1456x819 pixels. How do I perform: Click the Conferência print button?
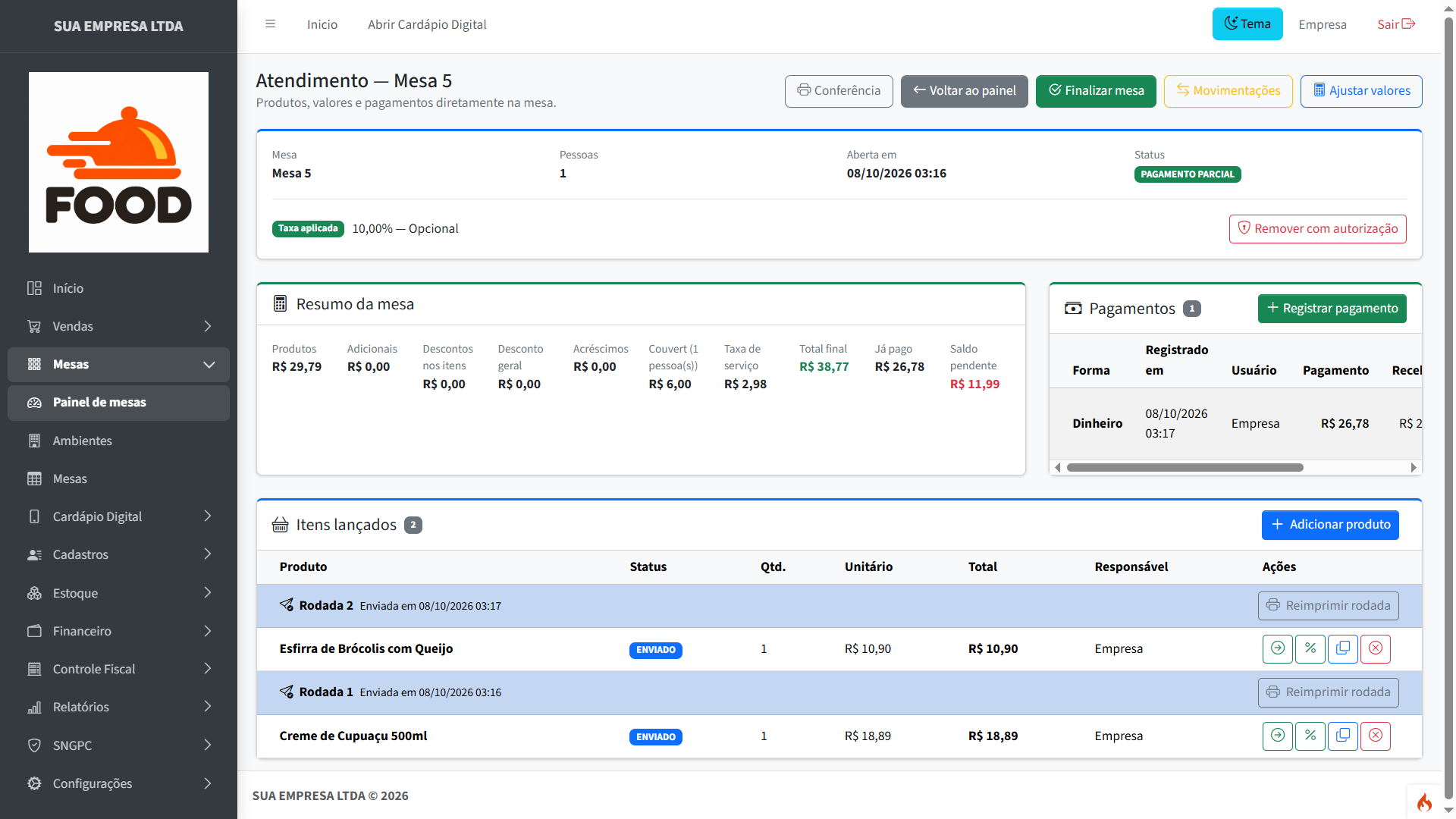(x=839, y=91)
